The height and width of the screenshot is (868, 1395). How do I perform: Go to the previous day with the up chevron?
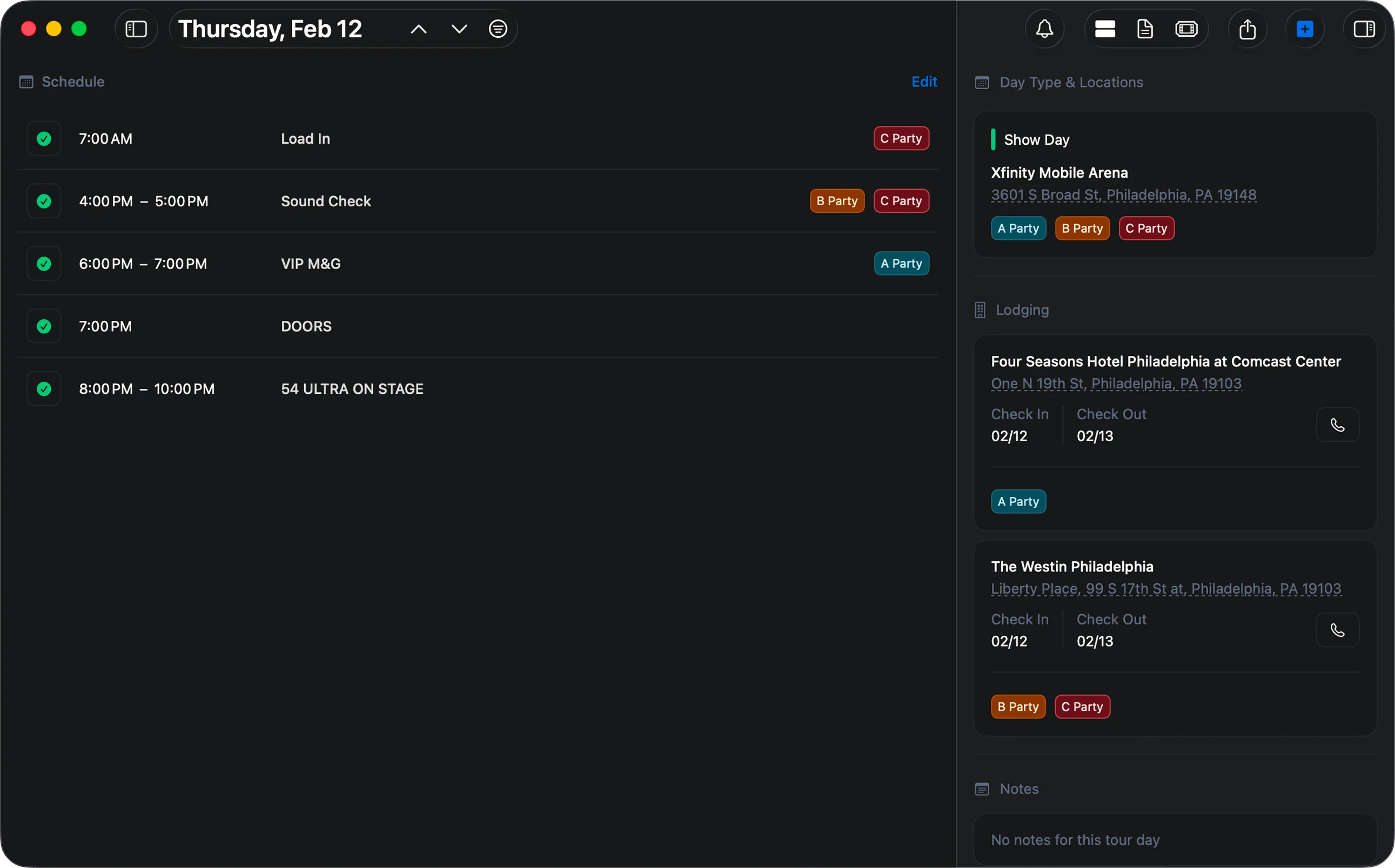pos(419,28)
